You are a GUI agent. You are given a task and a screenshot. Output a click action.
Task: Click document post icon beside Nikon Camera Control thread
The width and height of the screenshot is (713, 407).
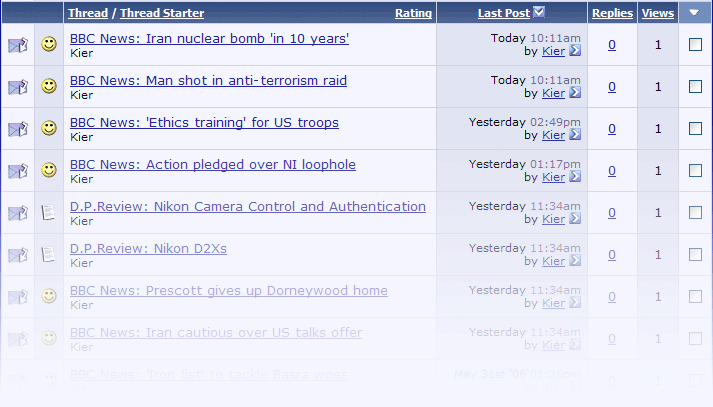coord(48,213)
